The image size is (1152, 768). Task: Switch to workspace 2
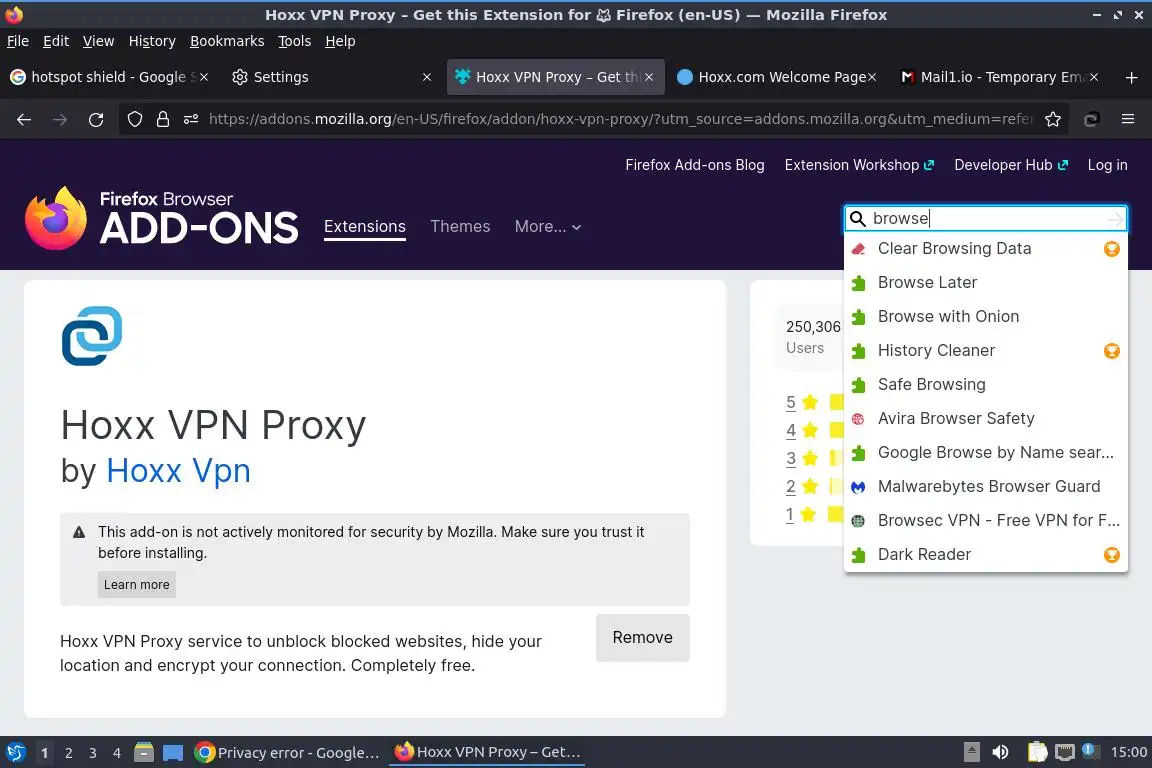click(x=68, y=753)
